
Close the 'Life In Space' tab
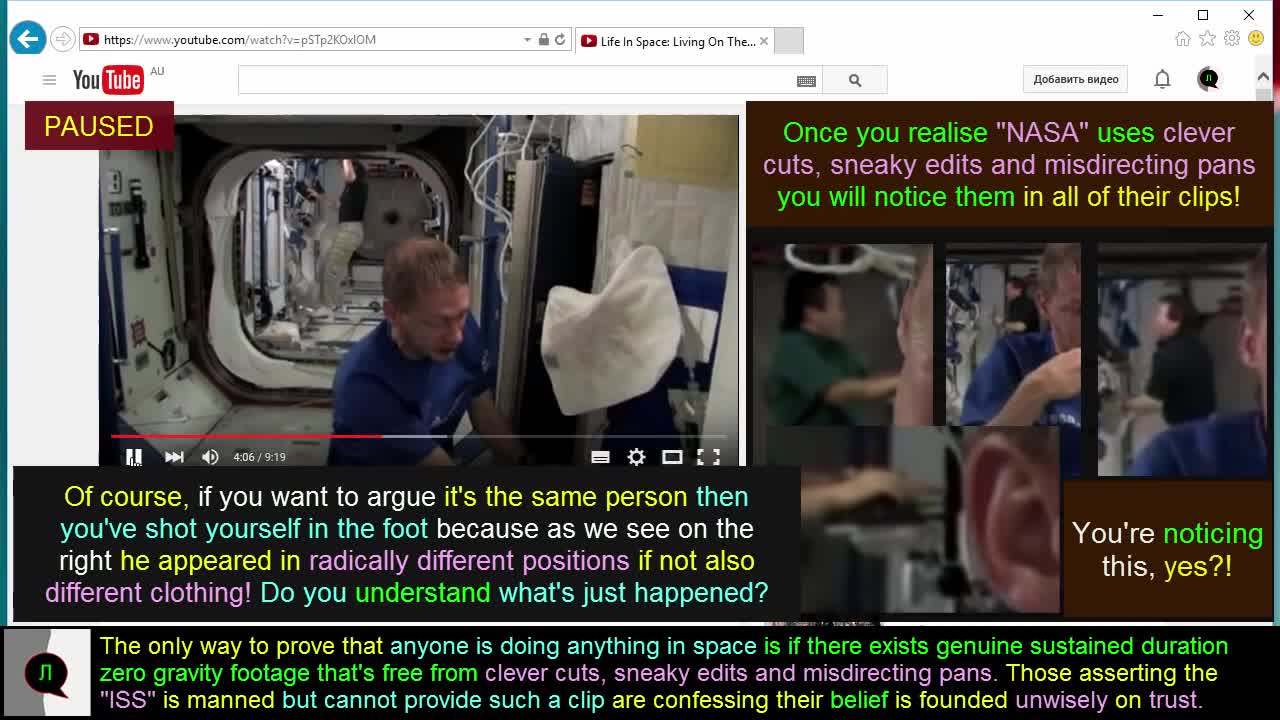[x=764, y=41]
